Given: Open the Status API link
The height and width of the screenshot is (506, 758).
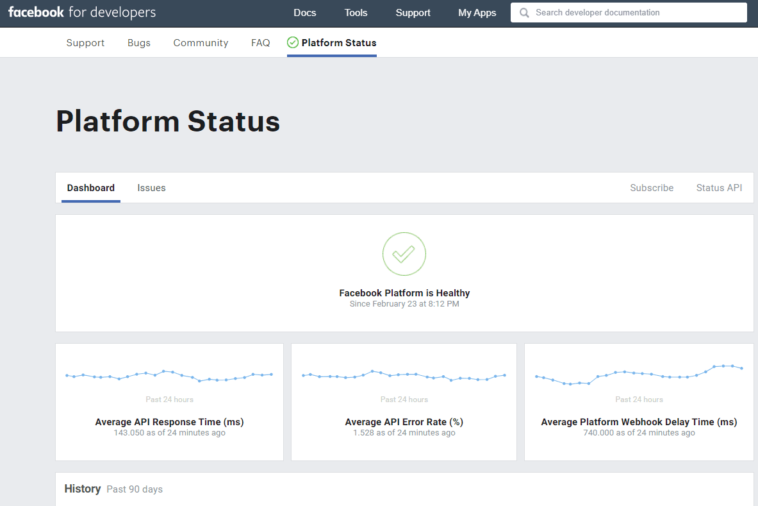Looking at the screenshot, I should click(x=719, y=188).
